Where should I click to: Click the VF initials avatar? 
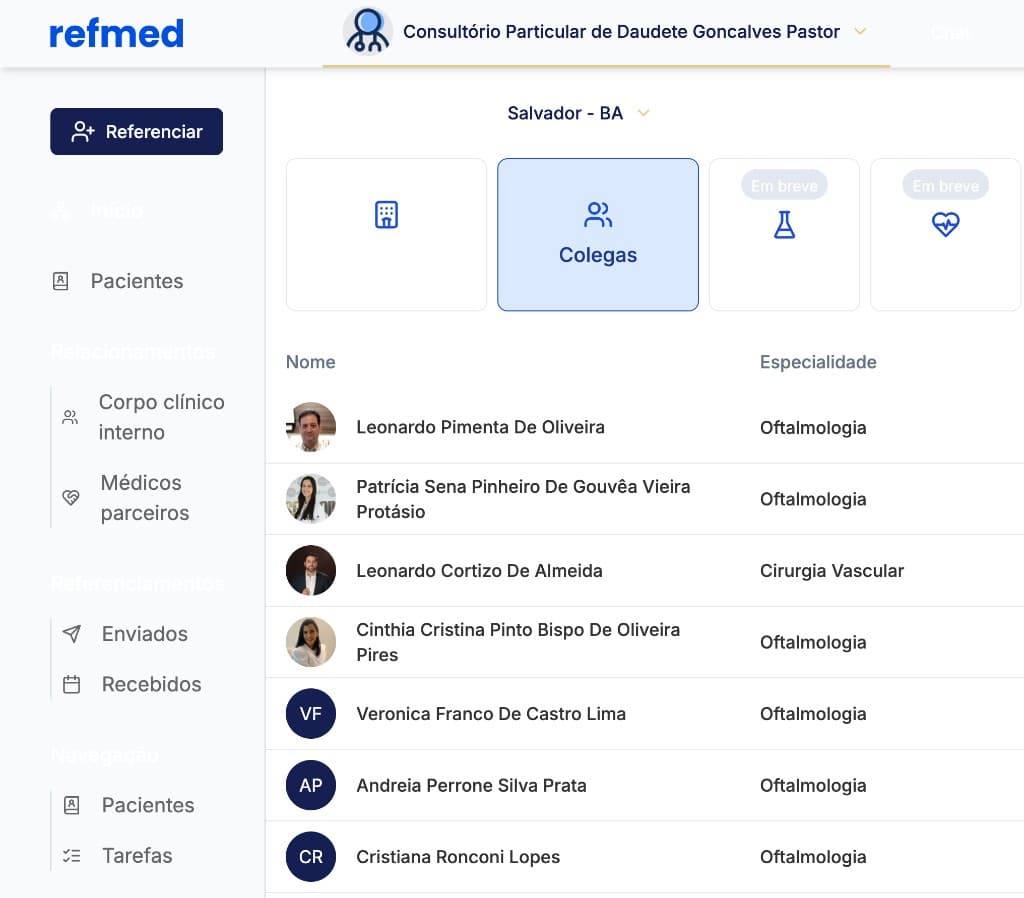311,714
